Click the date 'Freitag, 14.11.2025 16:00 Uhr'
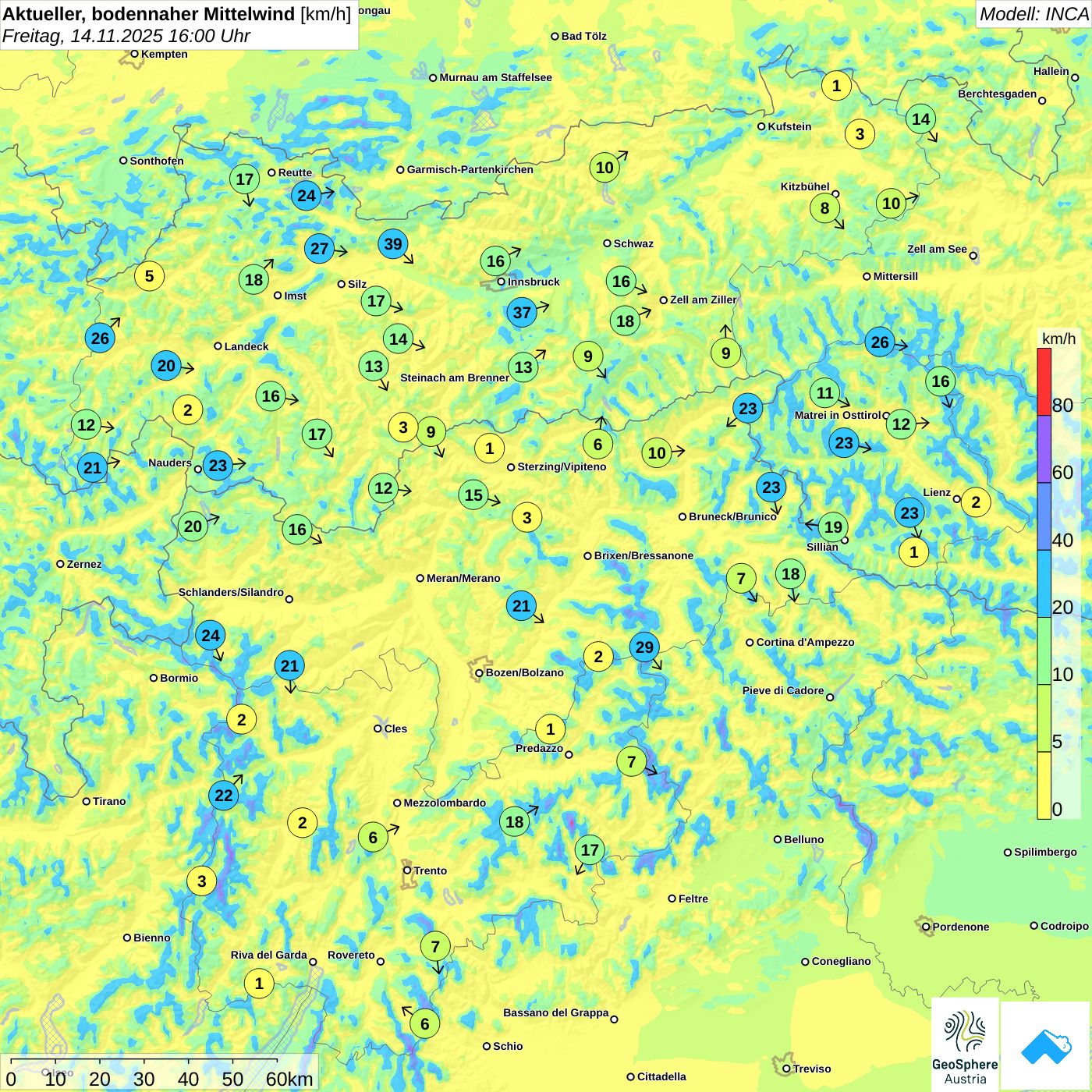This screenshot has width=1092, height=1092. pyautogui.click(x=126, y=36)
